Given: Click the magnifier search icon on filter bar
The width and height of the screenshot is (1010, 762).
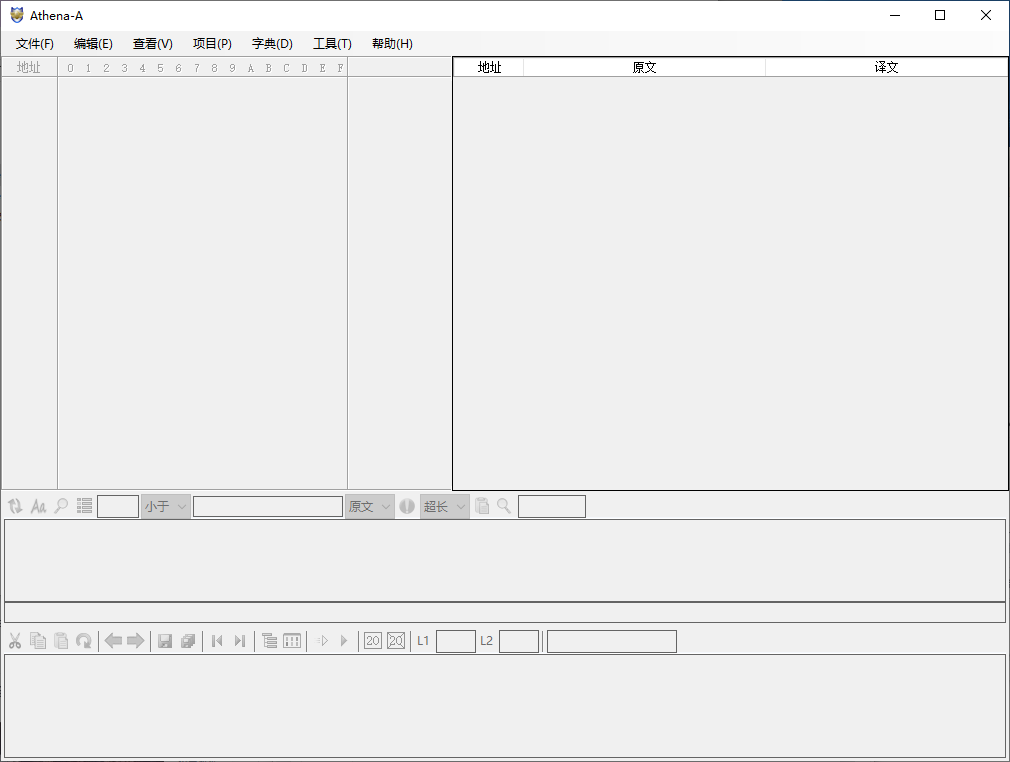Looking at the screenshot, I should [61, 506].
